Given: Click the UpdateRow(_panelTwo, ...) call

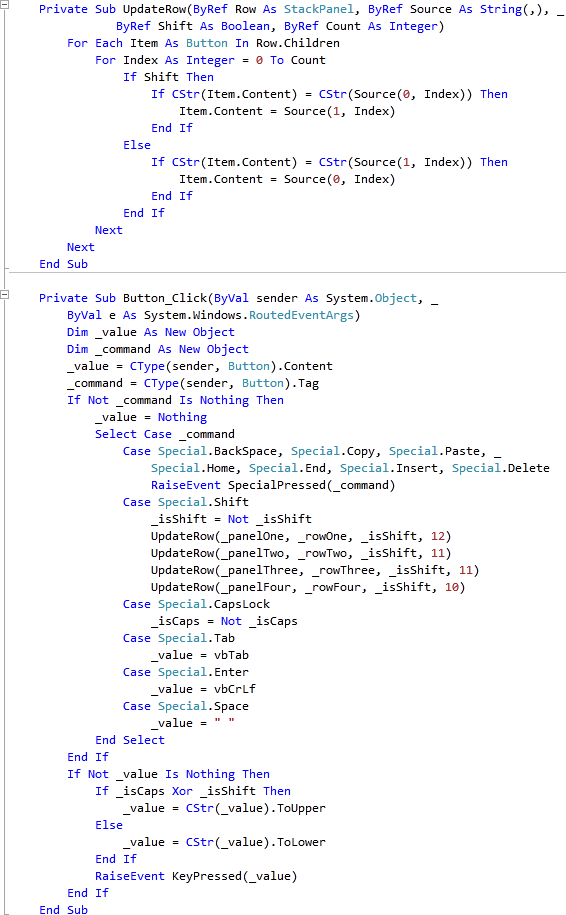Looking at the screenshot, I should click(x=301, y=553).
